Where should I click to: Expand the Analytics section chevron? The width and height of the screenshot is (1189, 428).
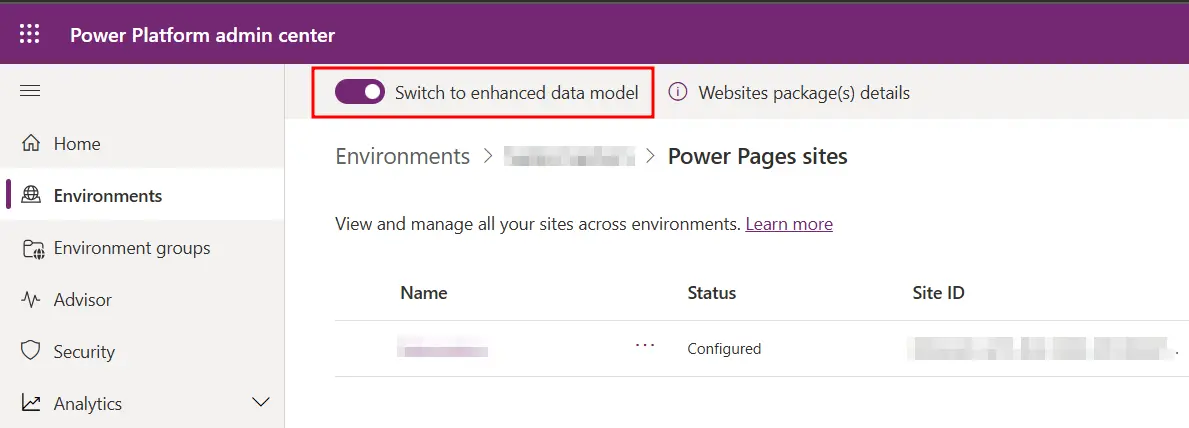click(260, 402)
